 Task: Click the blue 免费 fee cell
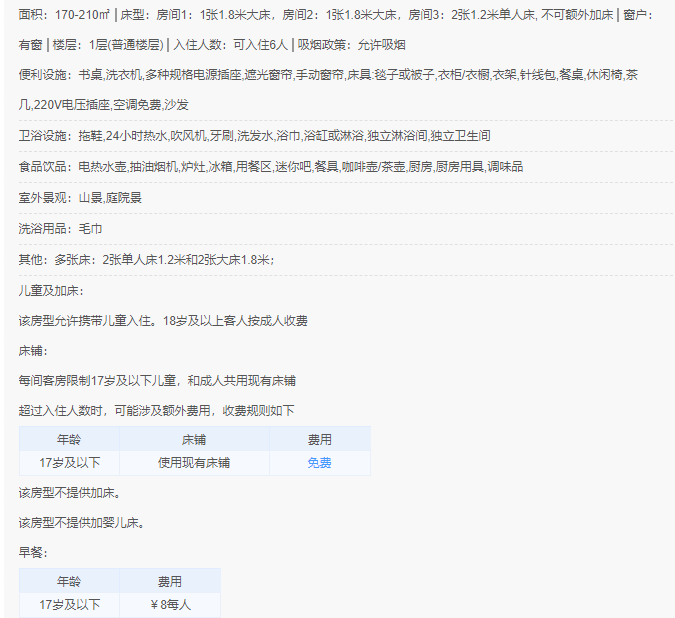pyautogui.click(x=319, y=463)
